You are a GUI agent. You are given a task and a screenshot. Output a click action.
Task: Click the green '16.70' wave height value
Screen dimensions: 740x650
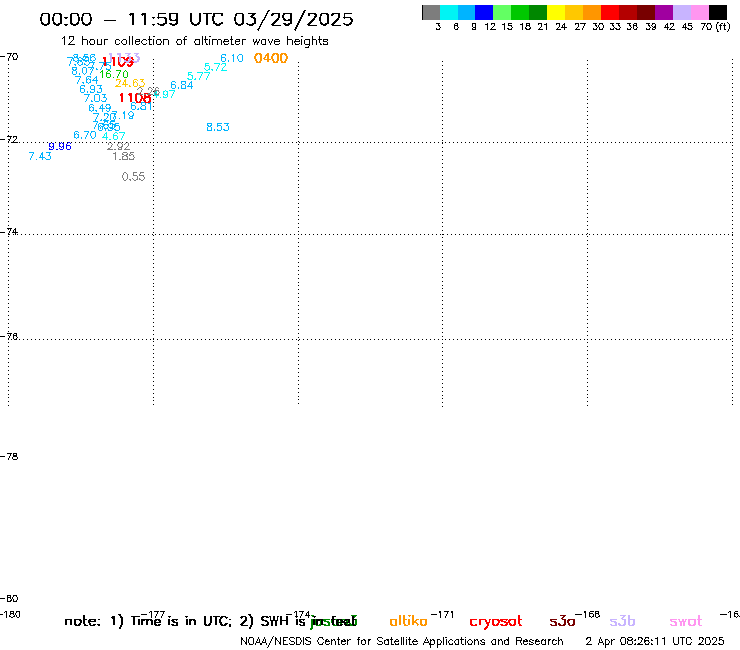coord(114,75)
